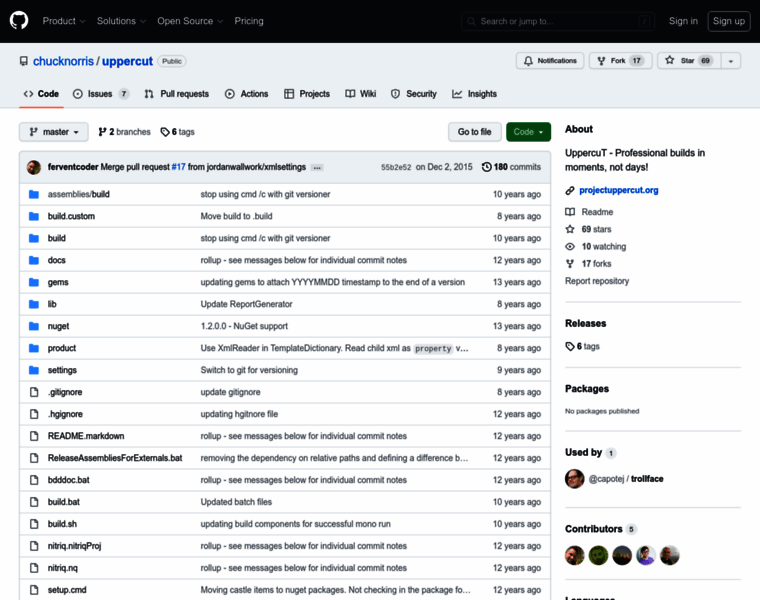The width and height of the screenshot is (760, 600).
Task: Expand the commit message ellipsis
Action: click(317, 168)
